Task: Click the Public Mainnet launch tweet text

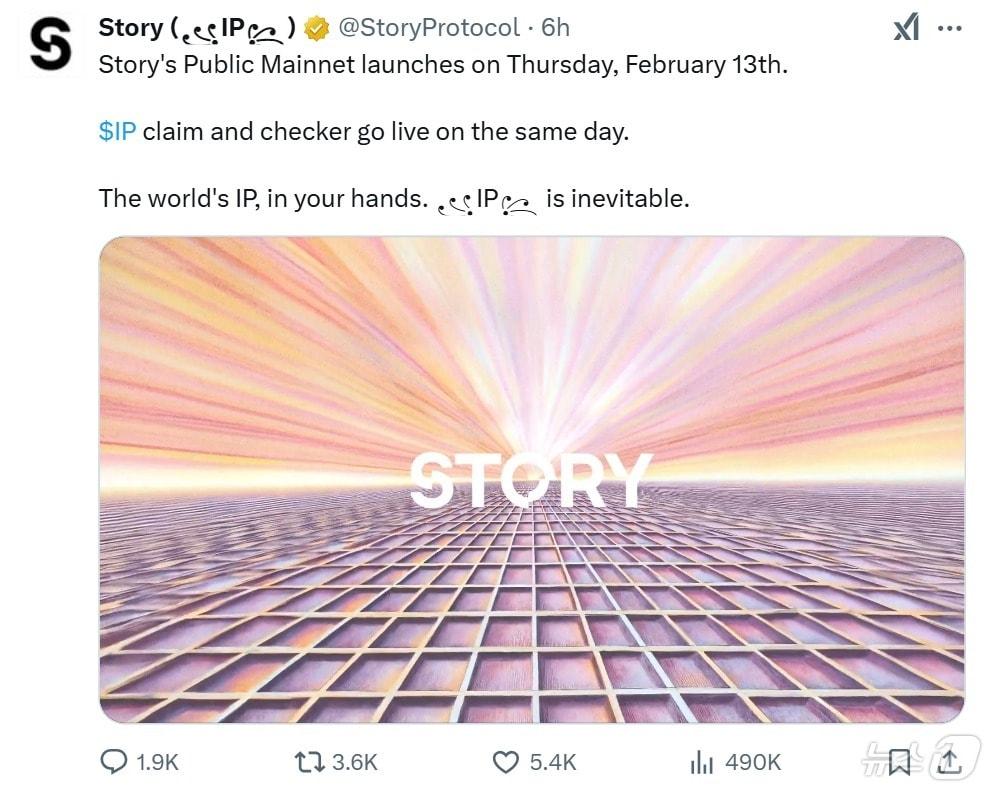Action: pos(442,65)
